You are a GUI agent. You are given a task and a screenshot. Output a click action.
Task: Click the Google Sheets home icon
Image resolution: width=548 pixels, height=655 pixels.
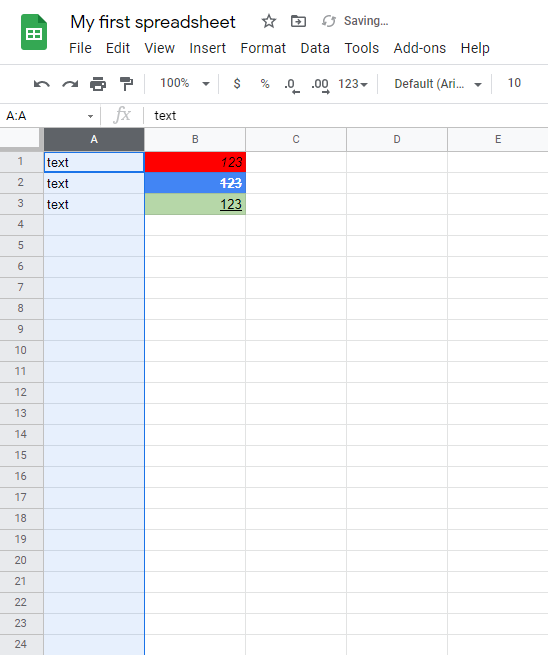[34, 32]
